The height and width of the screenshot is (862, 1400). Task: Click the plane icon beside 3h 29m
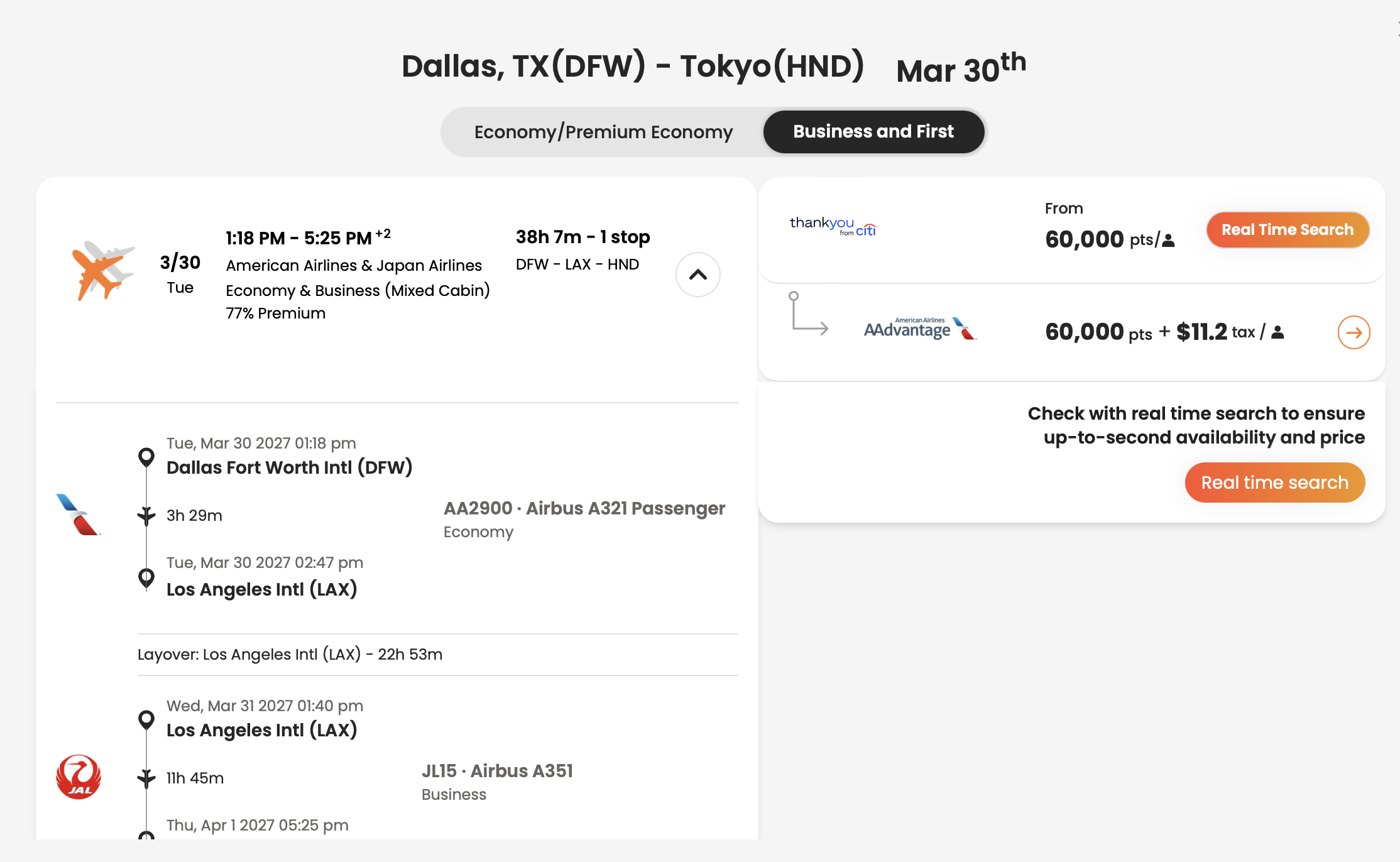[x=146, y=516]
